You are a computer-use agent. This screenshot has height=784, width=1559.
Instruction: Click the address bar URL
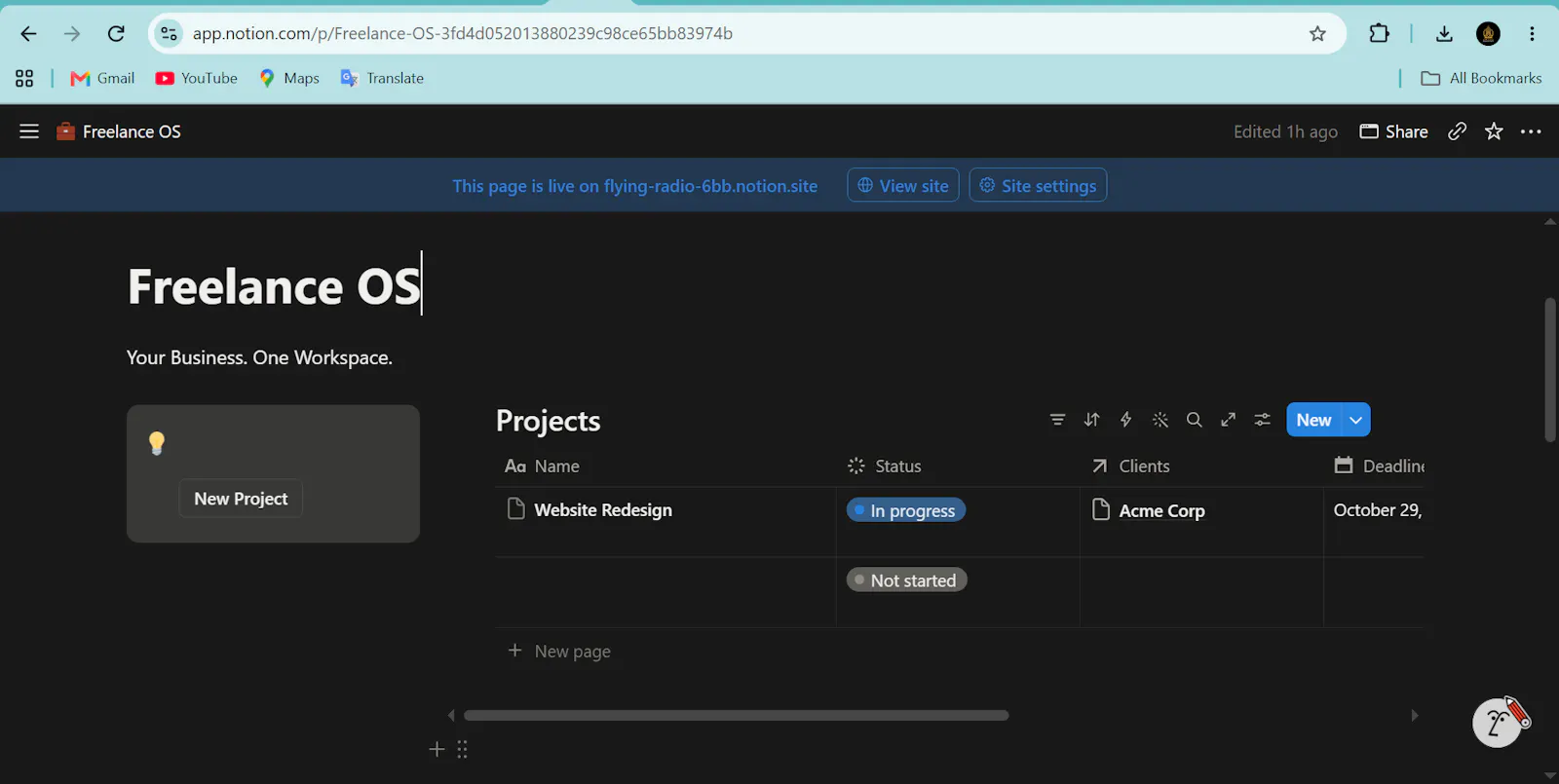tap(463, 34)
